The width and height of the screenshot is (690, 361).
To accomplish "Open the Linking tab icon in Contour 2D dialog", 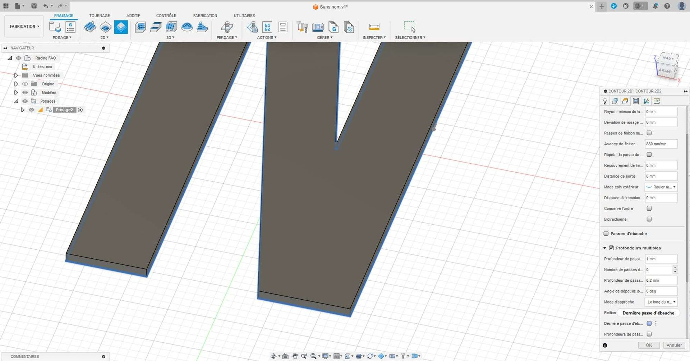I will click(646, 101).
